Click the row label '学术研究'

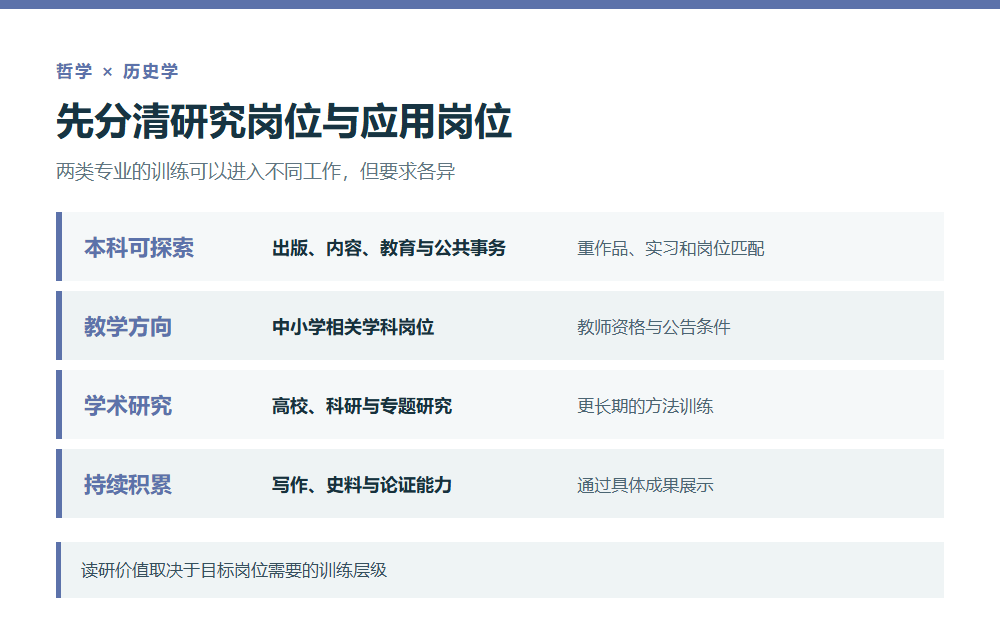(128, 405)
